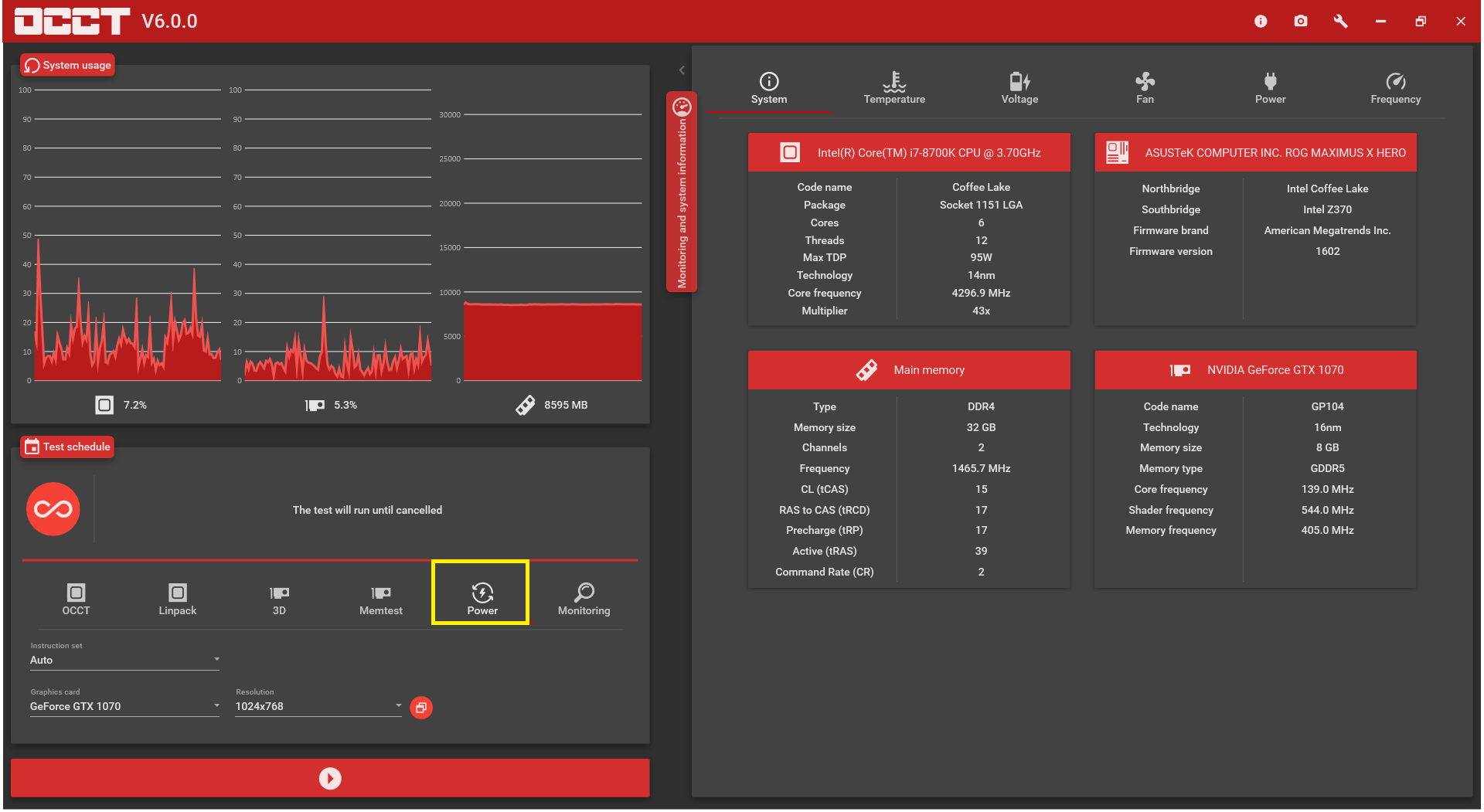Click the CPU usage icon below the graph
This screenshot has height=812, width=1484.
104,405
